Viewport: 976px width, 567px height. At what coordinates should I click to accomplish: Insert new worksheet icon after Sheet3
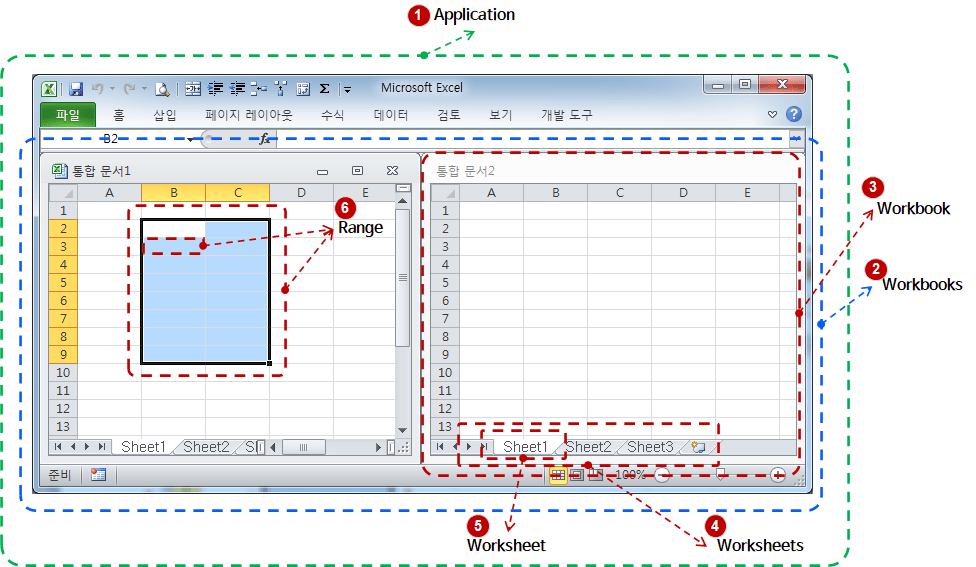click(x=697, y=447)
